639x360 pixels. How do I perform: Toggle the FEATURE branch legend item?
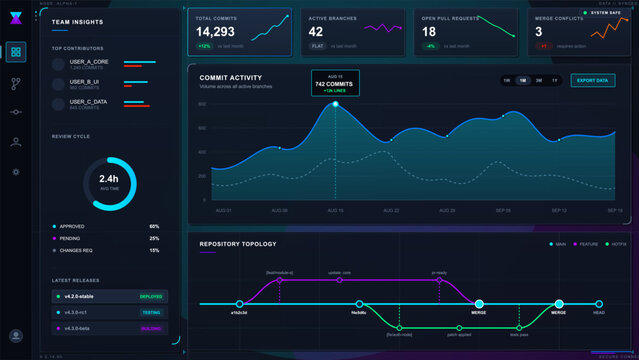tap(586, 244)
